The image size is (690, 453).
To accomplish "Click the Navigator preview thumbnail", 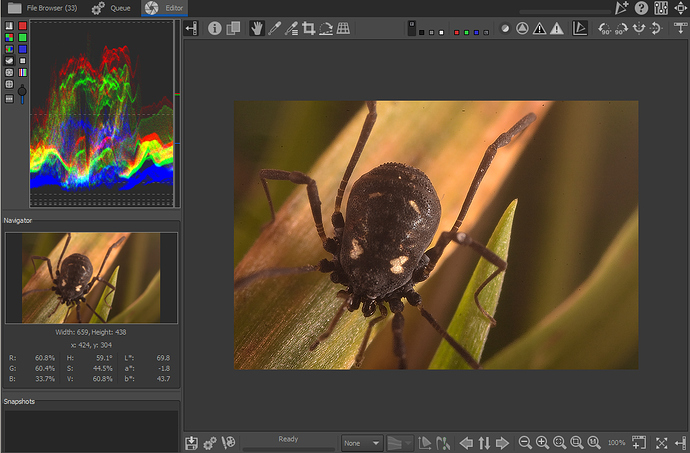I will [91, 278].
